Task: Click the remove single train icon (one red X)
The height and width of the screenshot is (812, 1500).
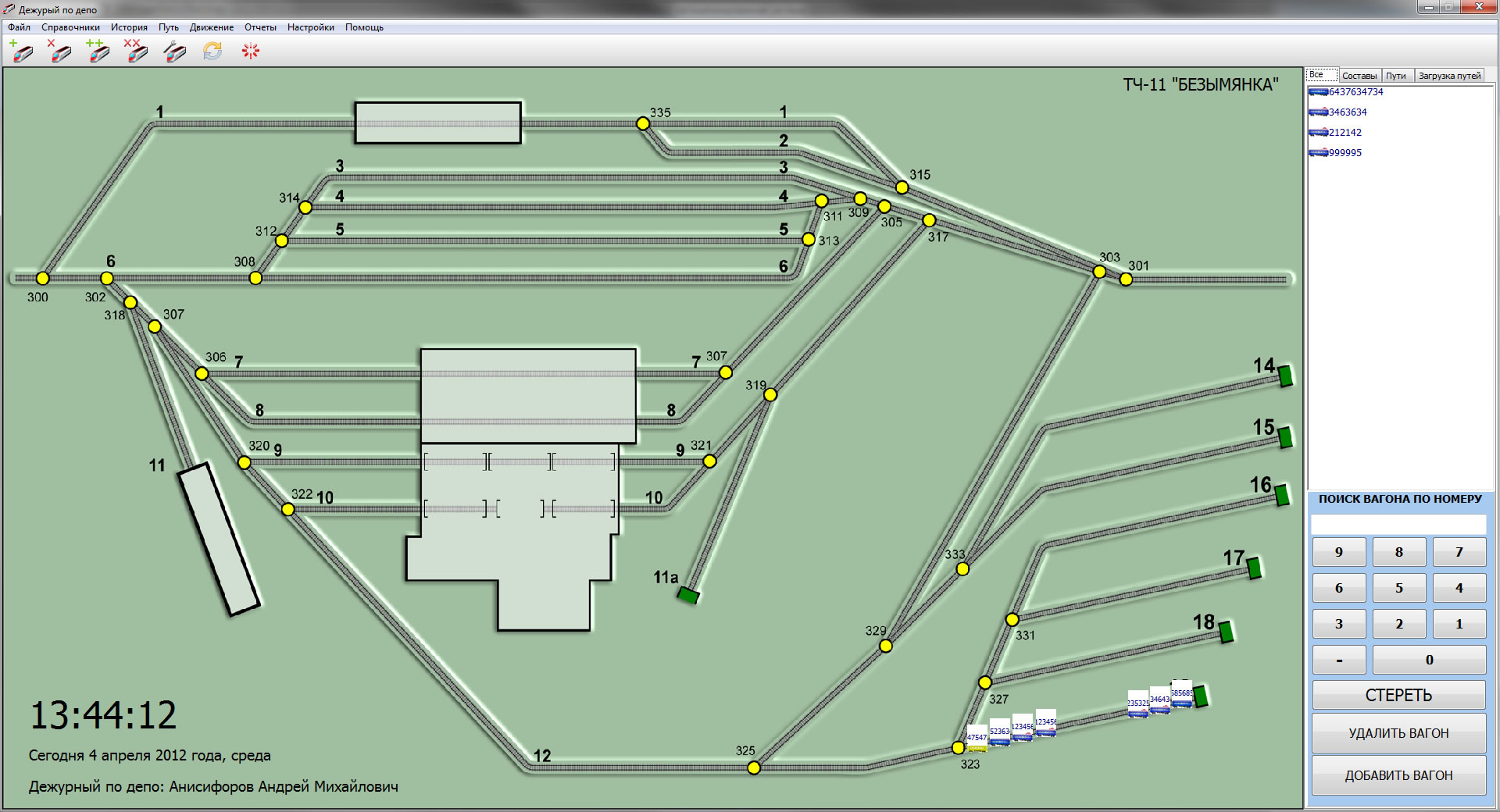Action: pyautogui.click(x=59, y=52)
